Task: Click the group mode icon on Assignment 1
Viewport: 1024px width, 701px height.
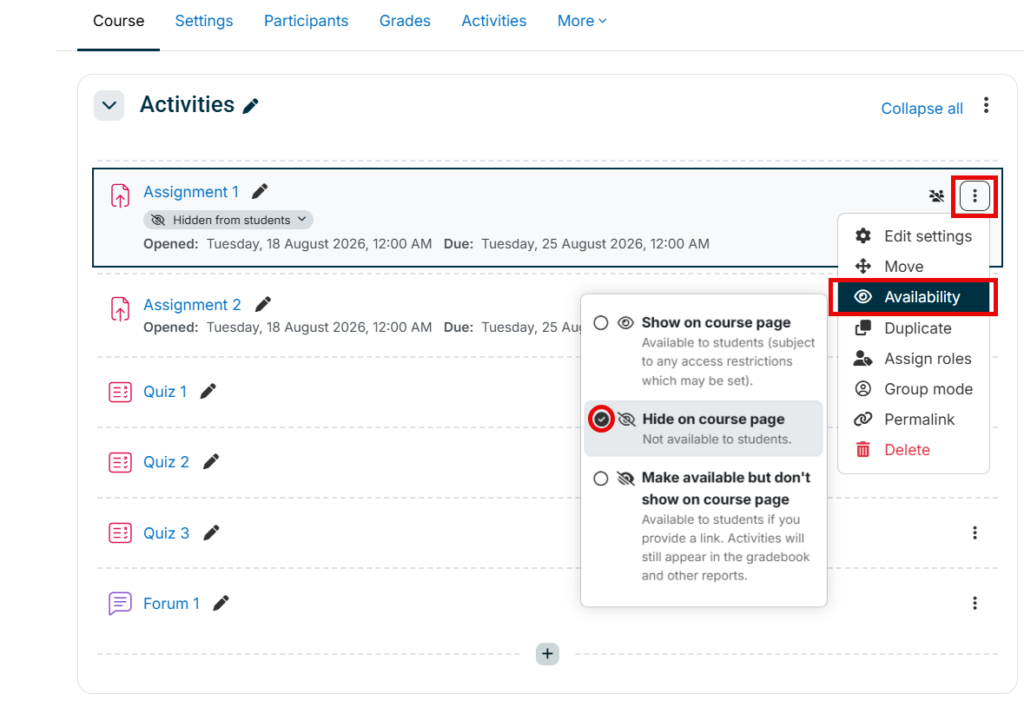Action: [x=936, y=195]
